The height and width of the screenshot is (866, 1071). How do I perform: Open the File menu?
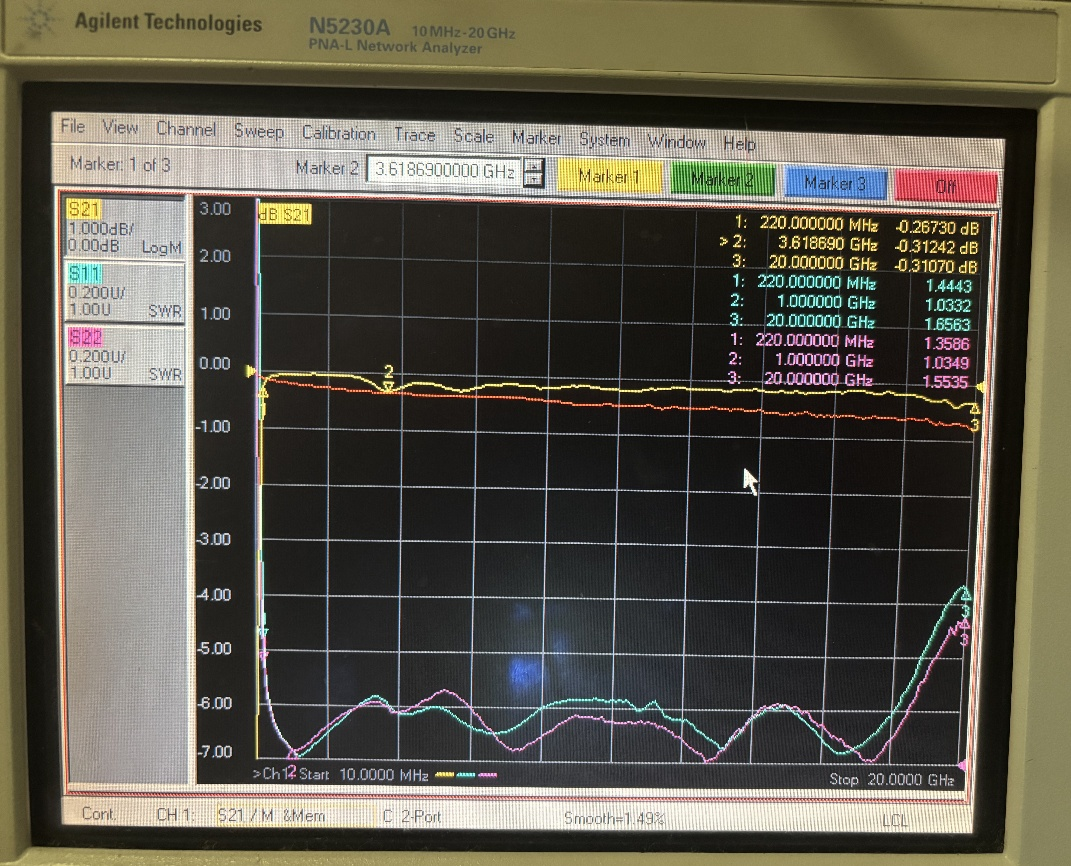73,127
